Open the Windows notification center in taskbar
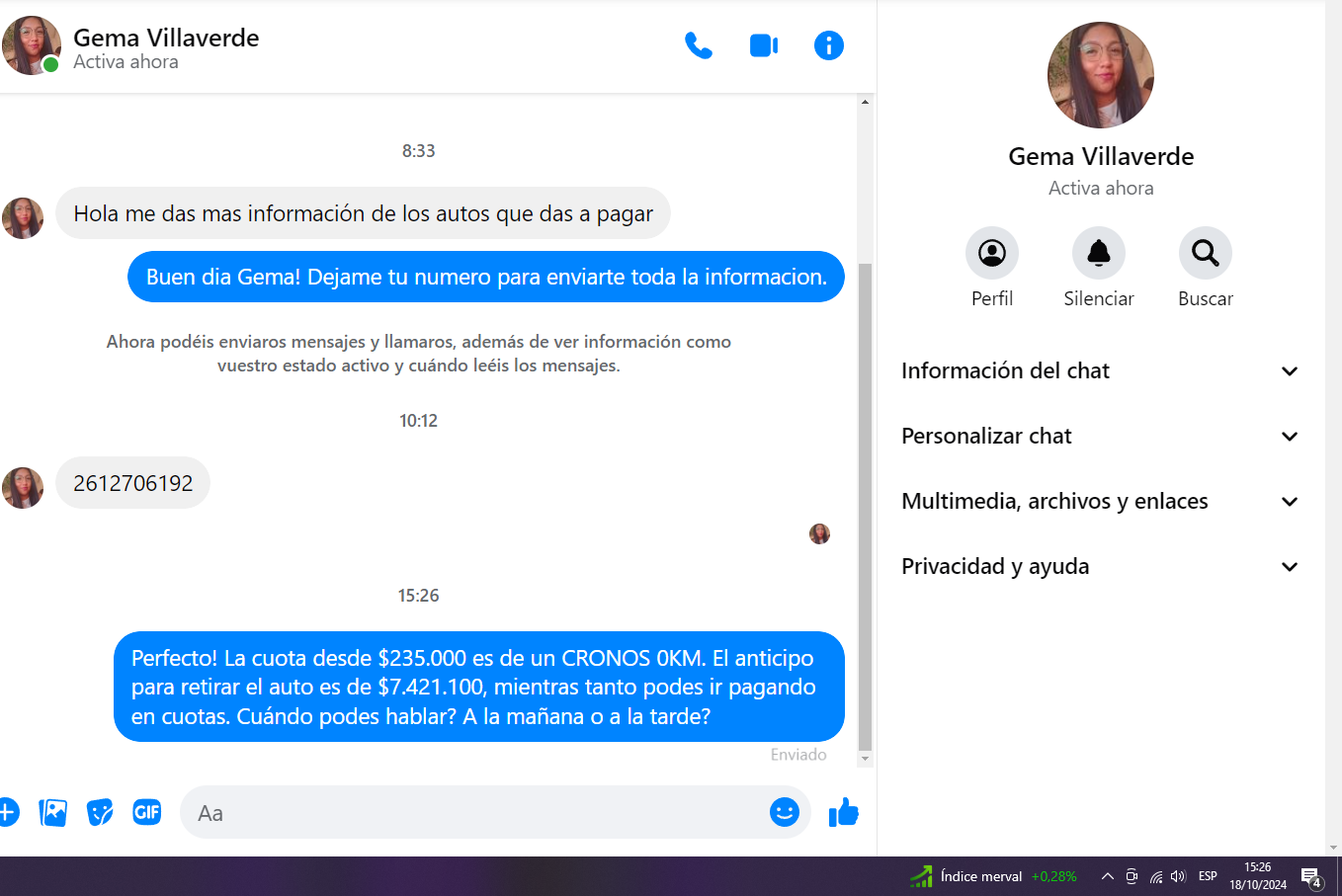1342x896 pixels. pos(1311,876)
